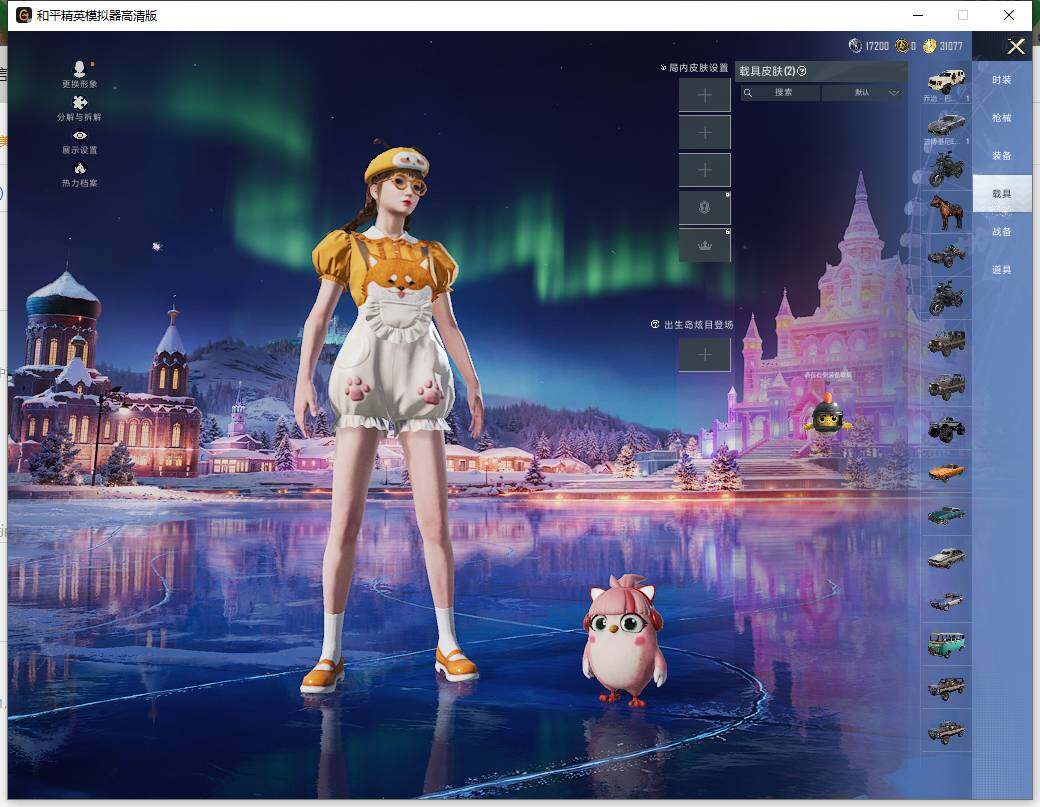Switch to 时装 tab
The height and width of the screenshot is (807, 1040).
(1002, 80)
